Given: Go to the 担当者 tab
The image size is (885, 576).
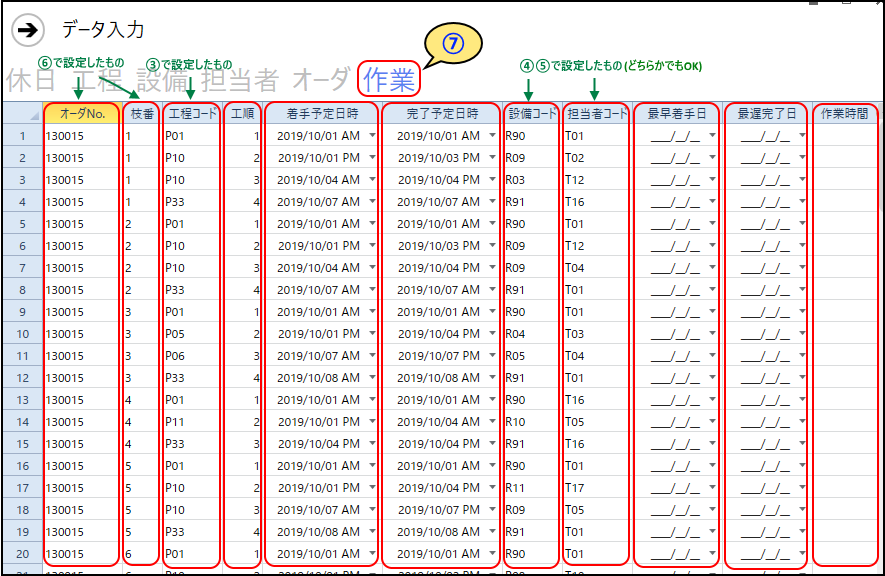Looking at the screenshot, I should [x=240, y=80].
